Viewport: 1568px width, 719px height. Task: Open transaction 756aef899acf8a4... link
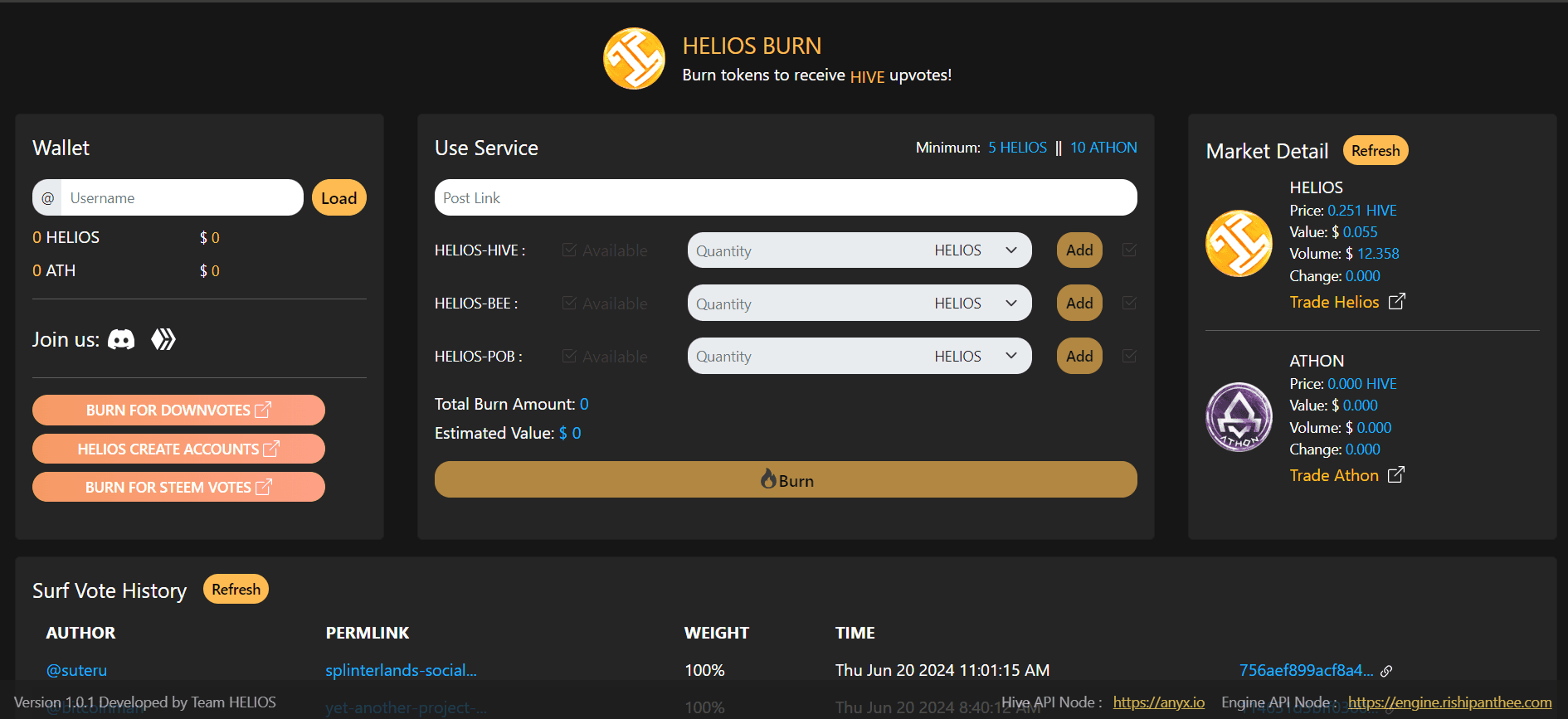point(1306,670)
